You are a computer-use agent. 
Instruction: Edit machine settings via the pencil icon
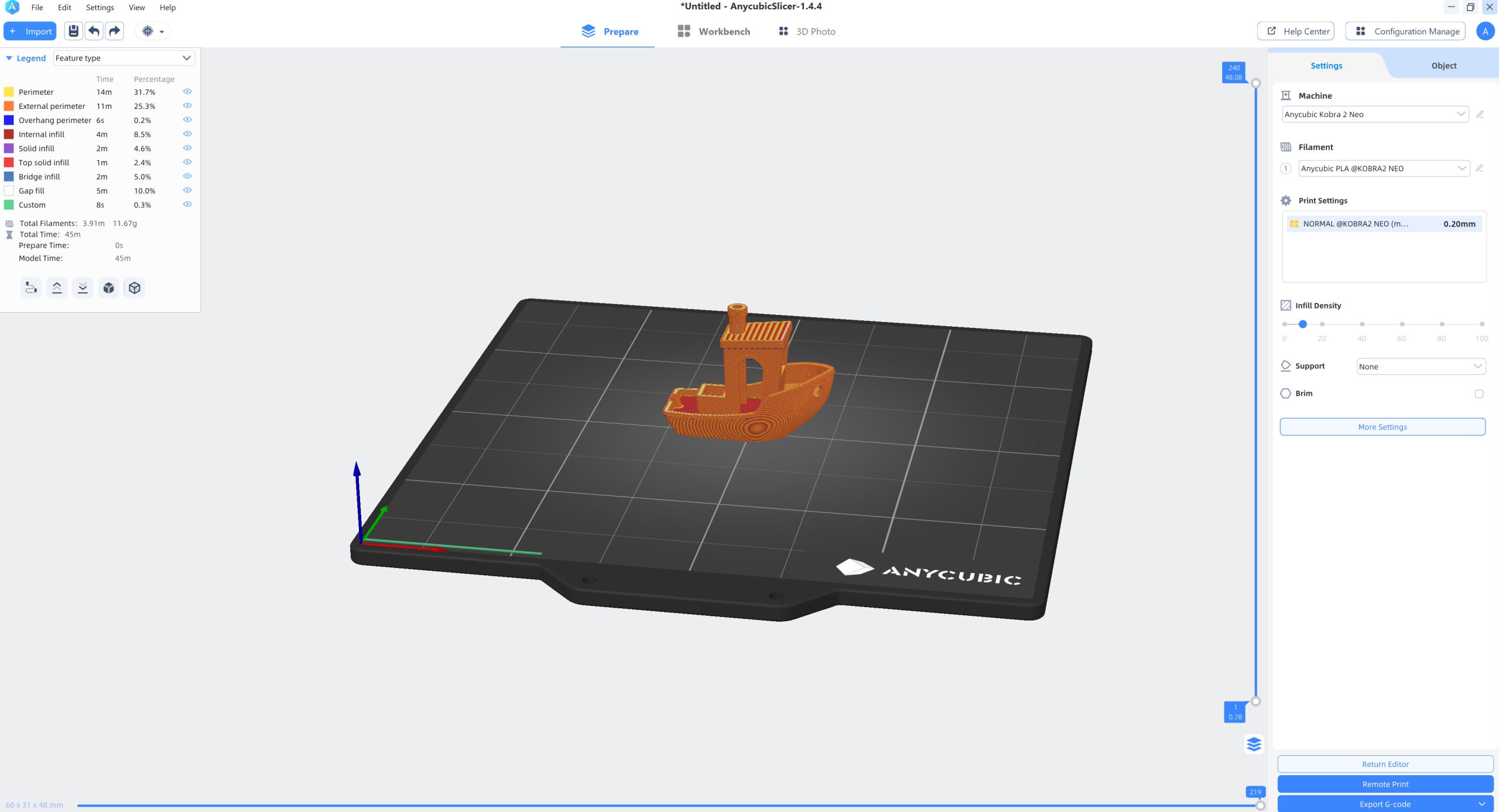click(1481, 114)
